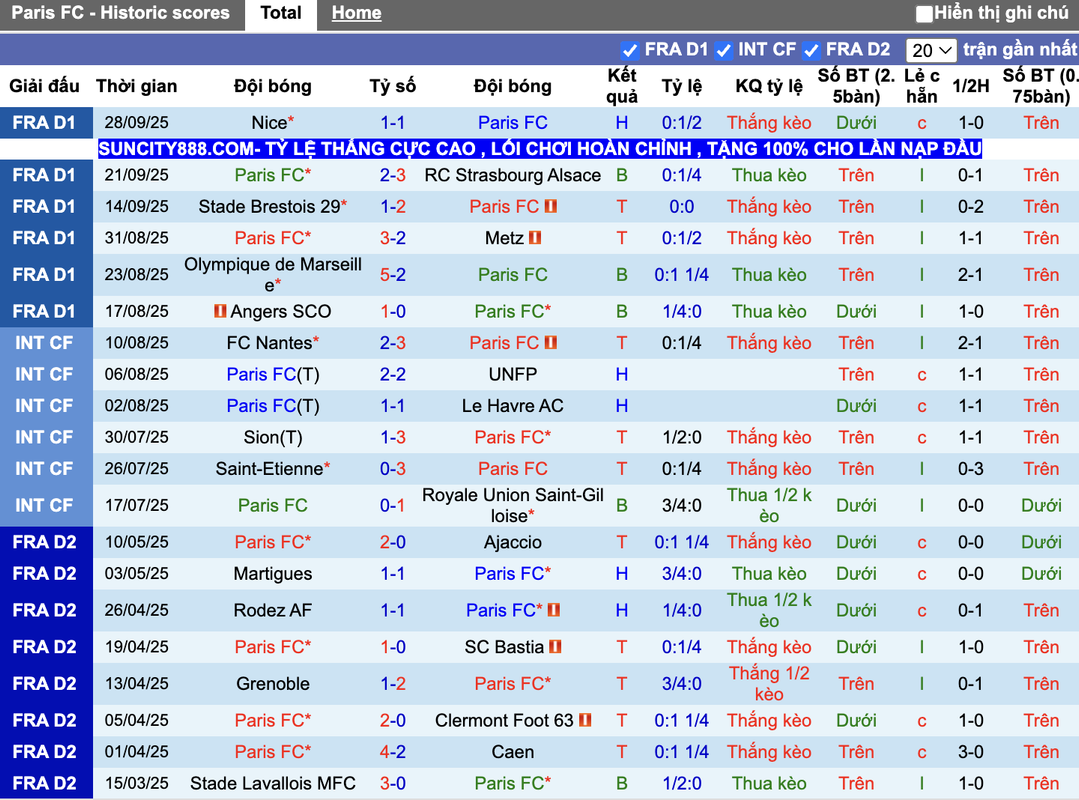Click red card icon in Rodez AF row
1079x800 pixels.
tap(553, 610)
